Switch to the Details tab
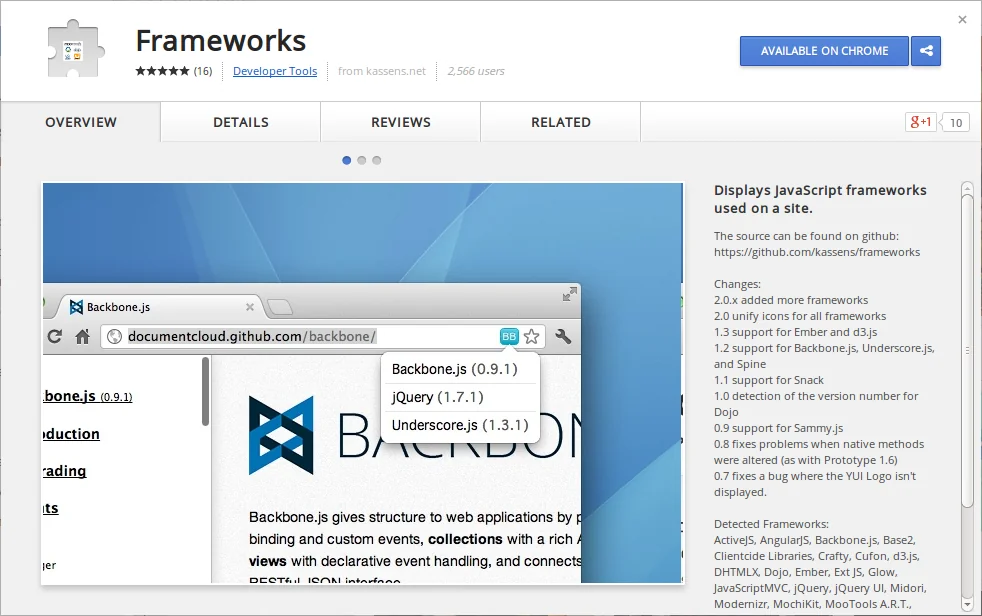The height and width of the screenshot is (616, 982). pyautogui.click(x=240, y=122)
